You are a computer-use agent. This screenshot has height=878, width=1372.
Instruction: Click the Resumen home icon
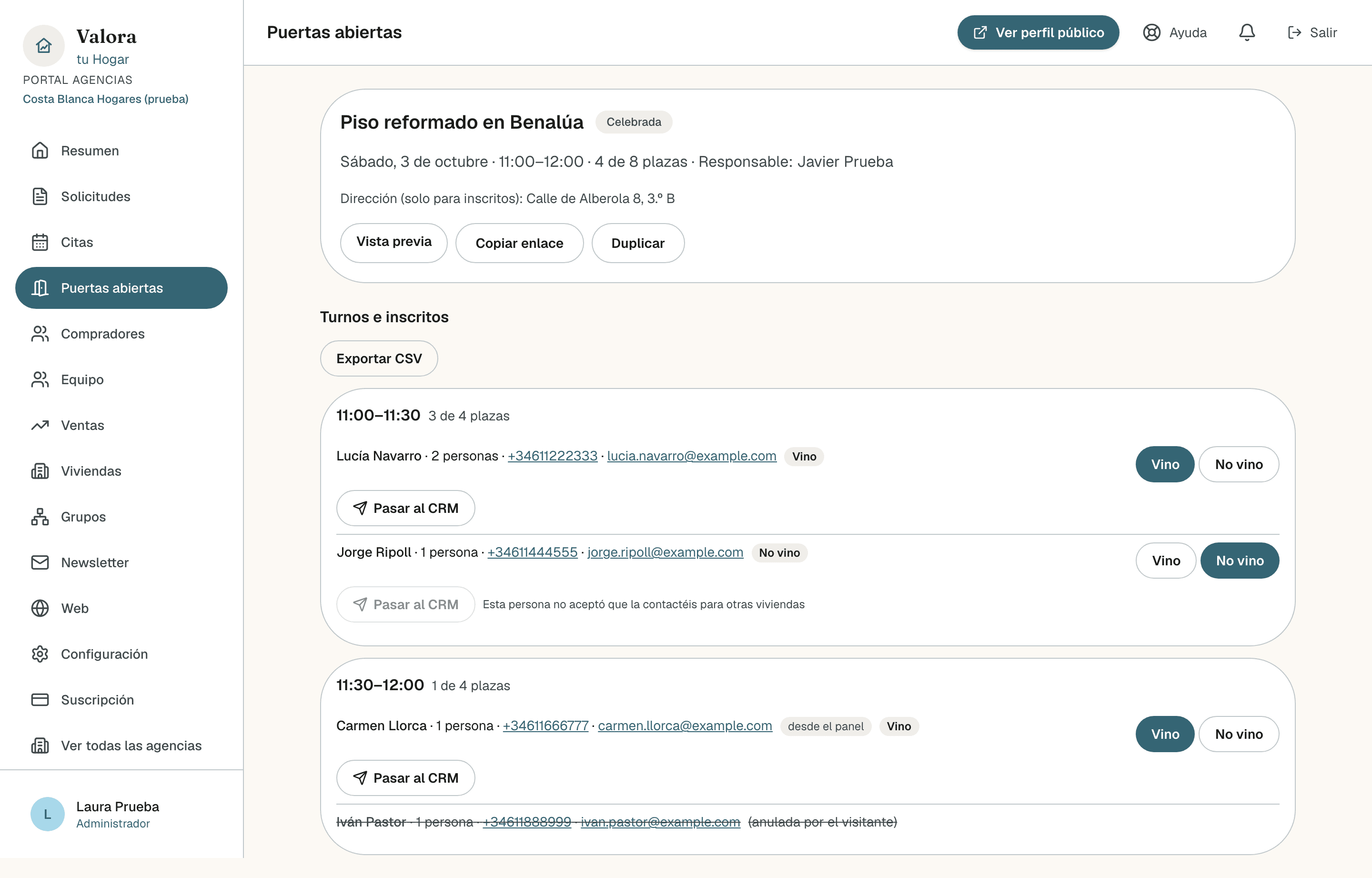pos(40,151)
